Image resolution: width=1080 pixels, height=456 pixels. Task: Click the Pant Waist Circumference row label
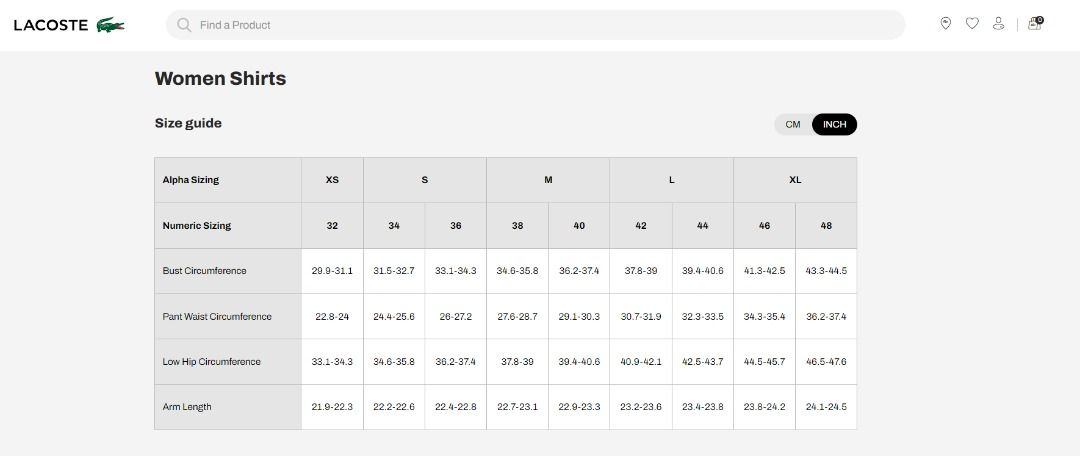coord(217,317)
